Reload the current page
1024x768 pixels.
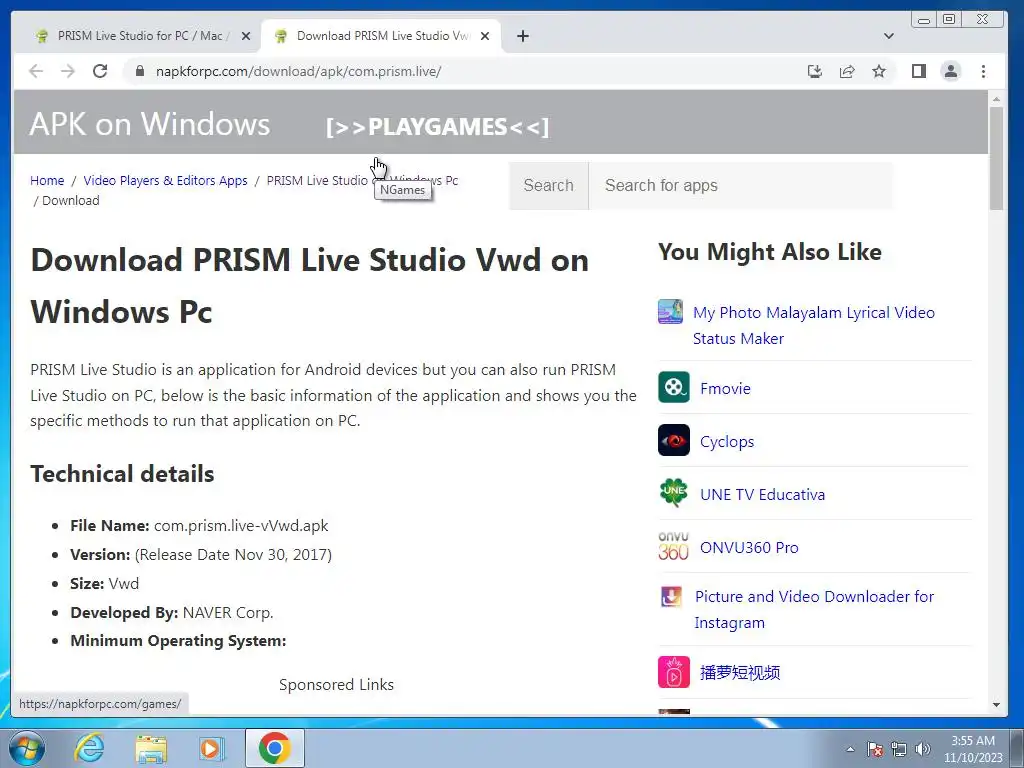(x=100, y=71)
